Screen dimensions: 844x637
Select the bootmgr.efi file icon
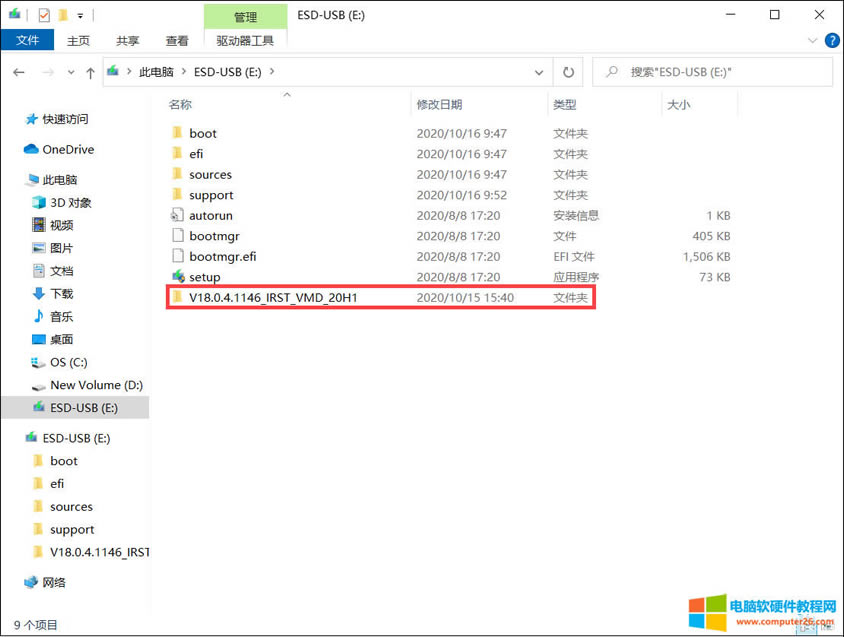[x=178, y=256]
